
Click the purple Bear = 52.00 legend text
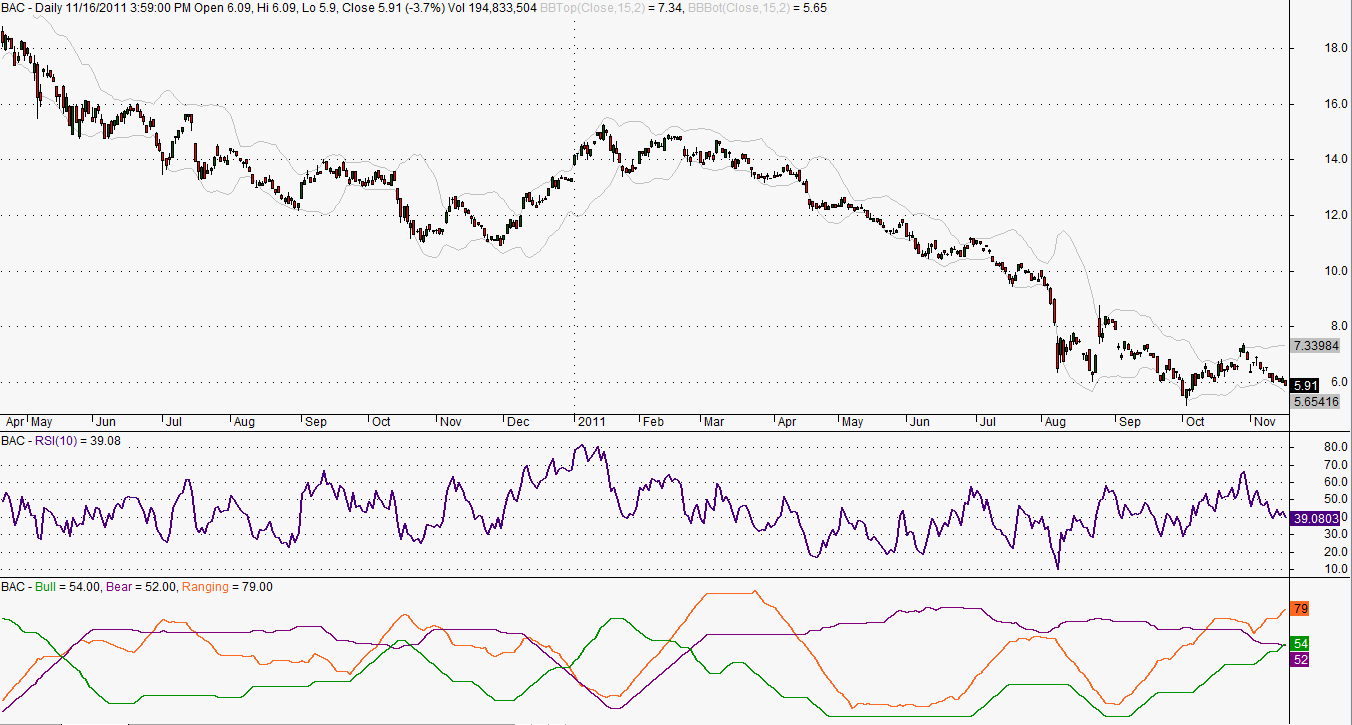[138, 587]
